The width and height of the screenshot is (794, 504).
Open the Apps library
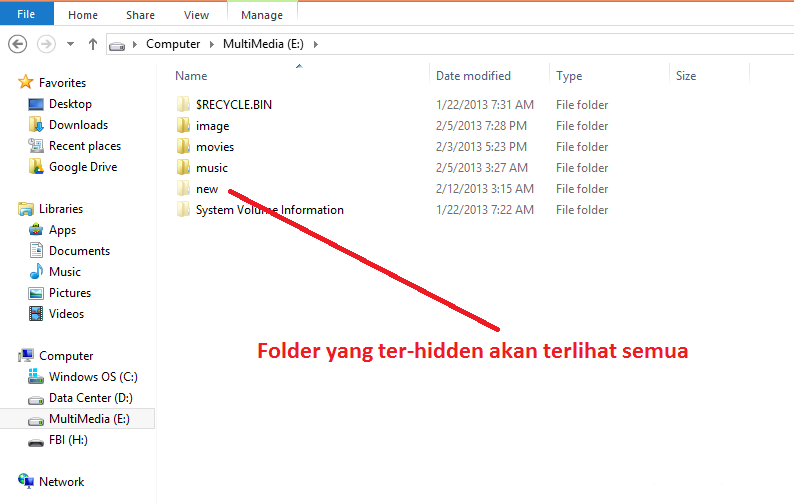pos(62,230)
